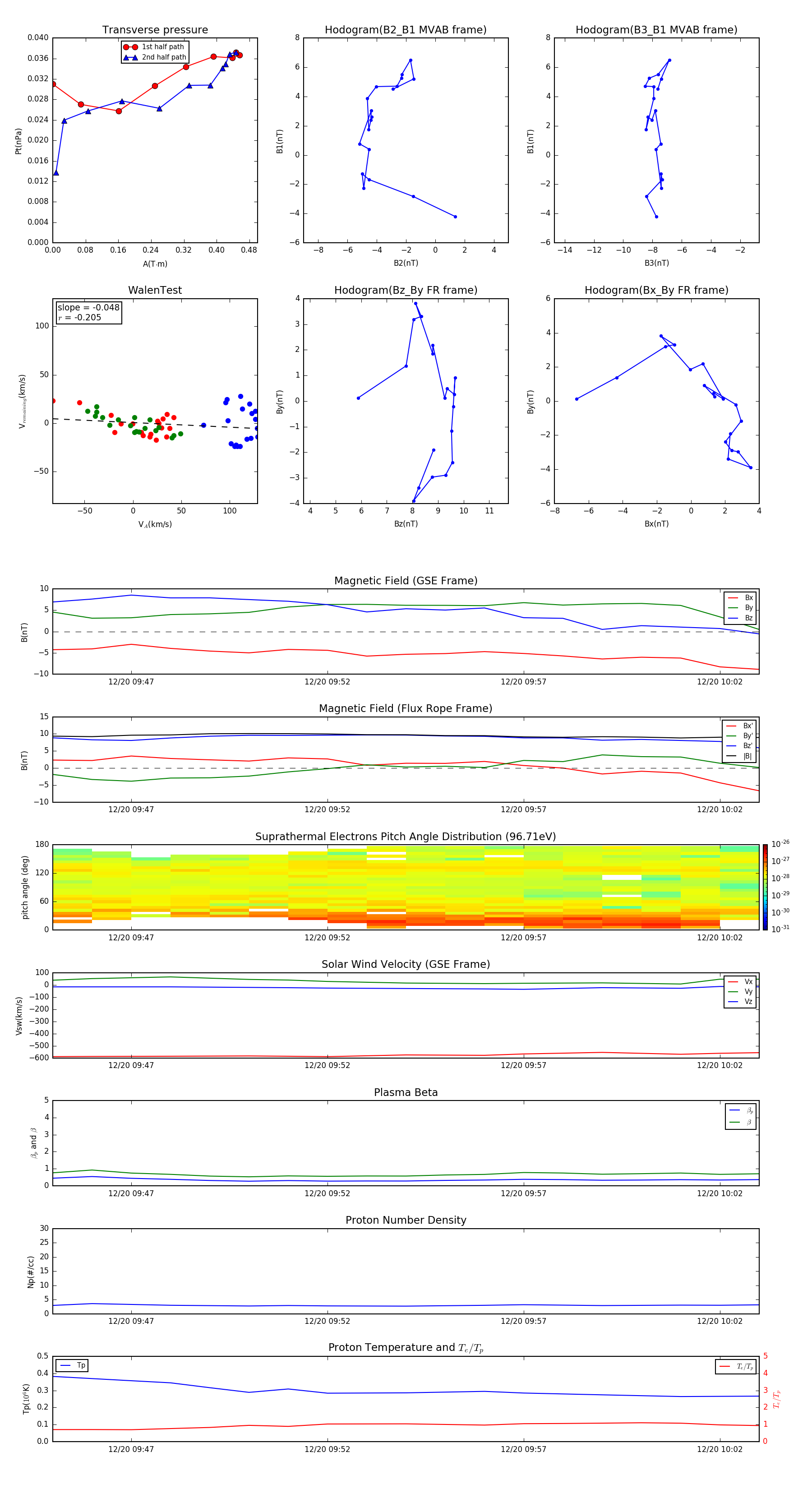Click the 'r = -0.205' annotation
The height and width of the screenshot is (1489, 812).
(80, 317)
